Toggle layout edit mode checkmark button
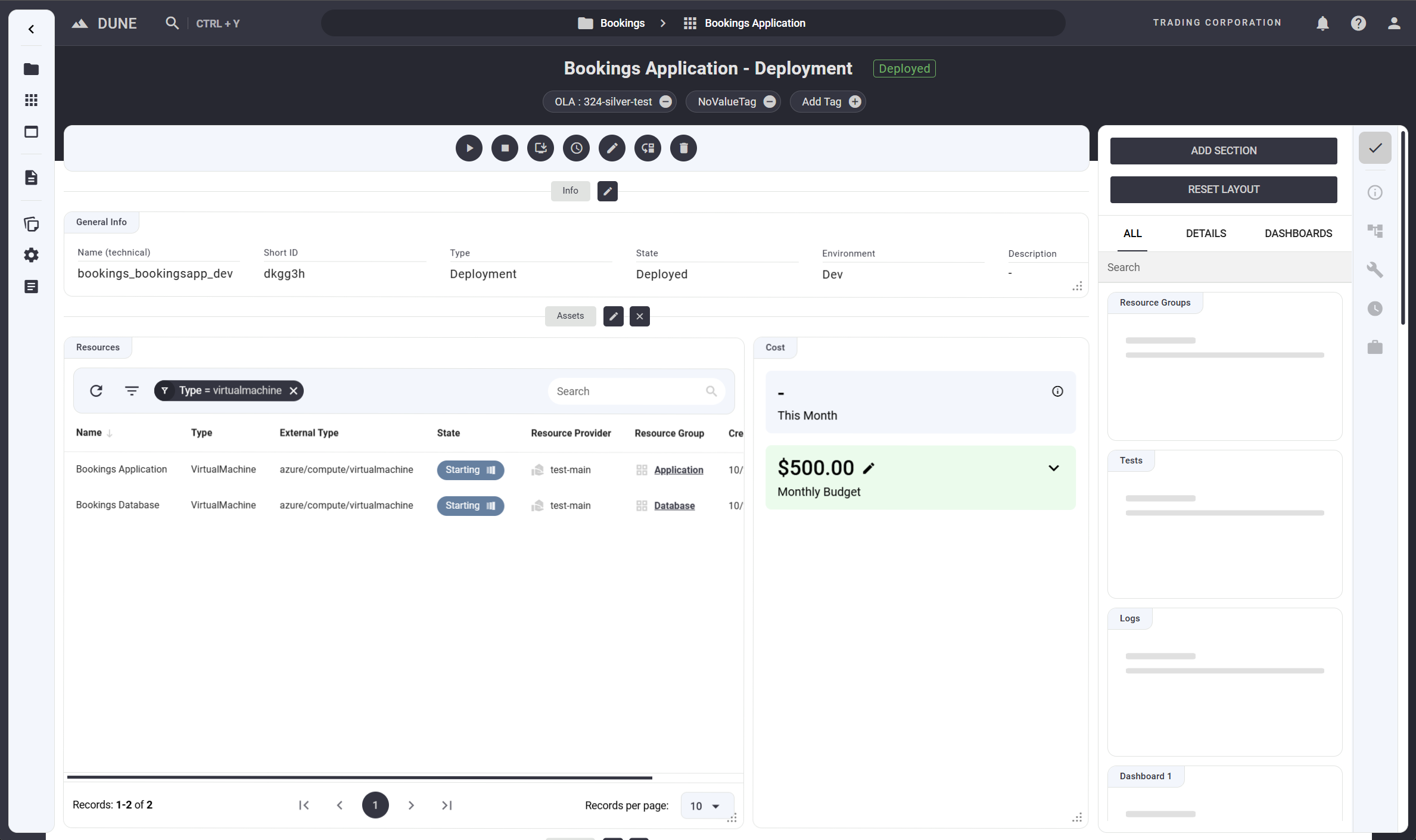 (x=1374, y=148)
